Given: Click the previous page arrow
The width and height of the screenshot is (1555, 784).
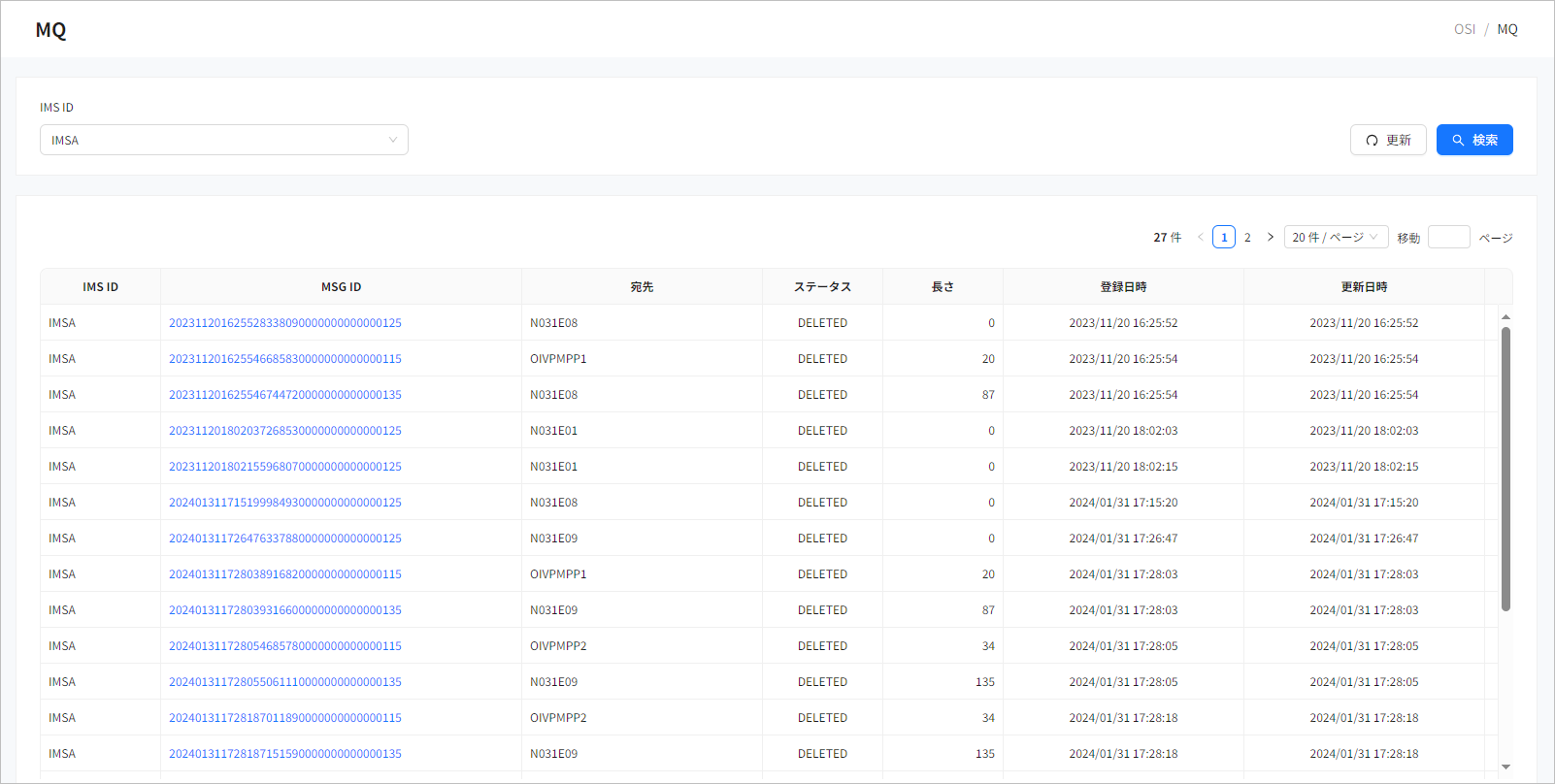Looking at the screenshot, I should tap(1200, 237).
